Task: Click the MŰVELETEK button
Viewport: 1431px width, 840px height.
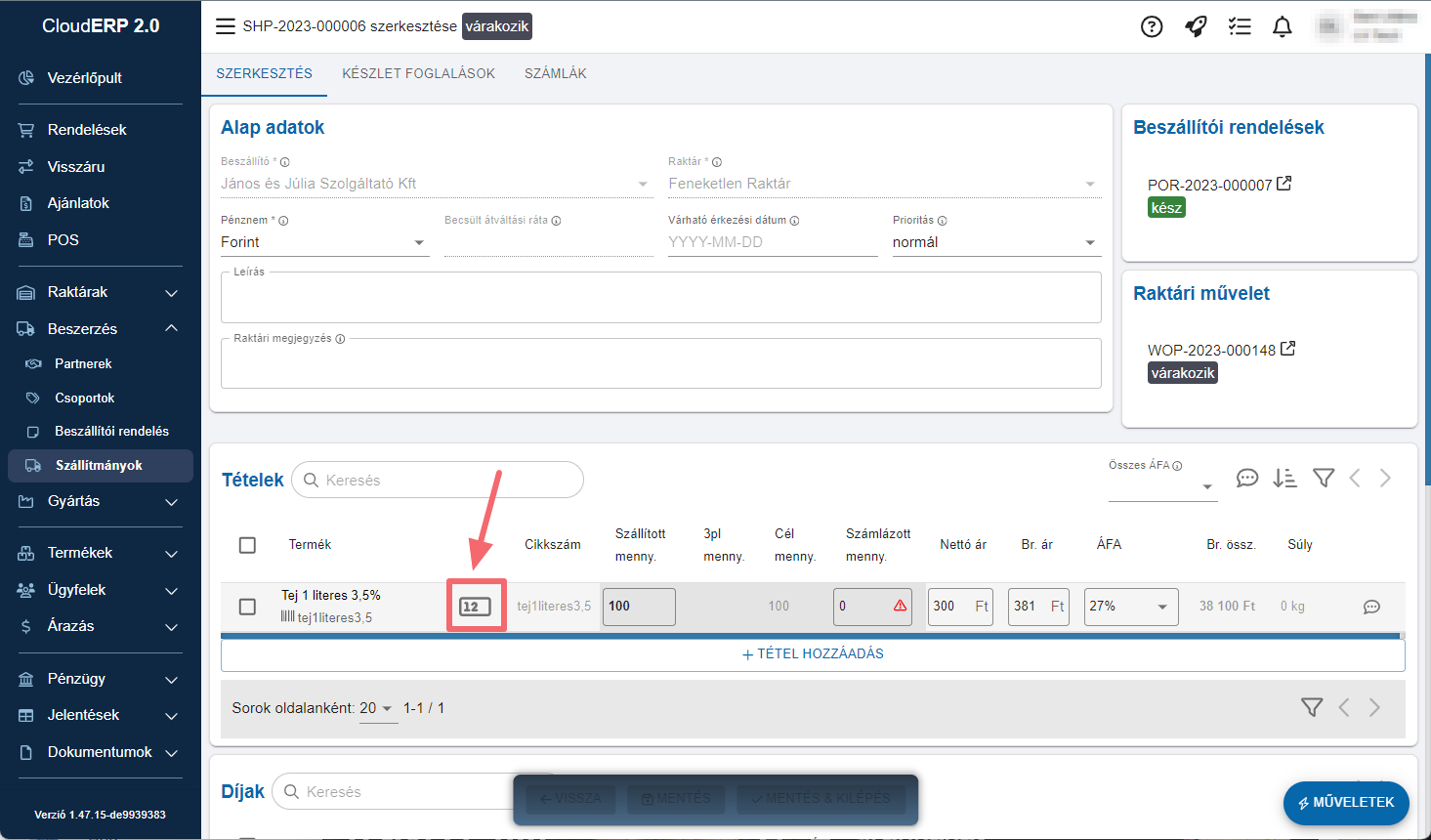Action: [x=1345, y=802]
